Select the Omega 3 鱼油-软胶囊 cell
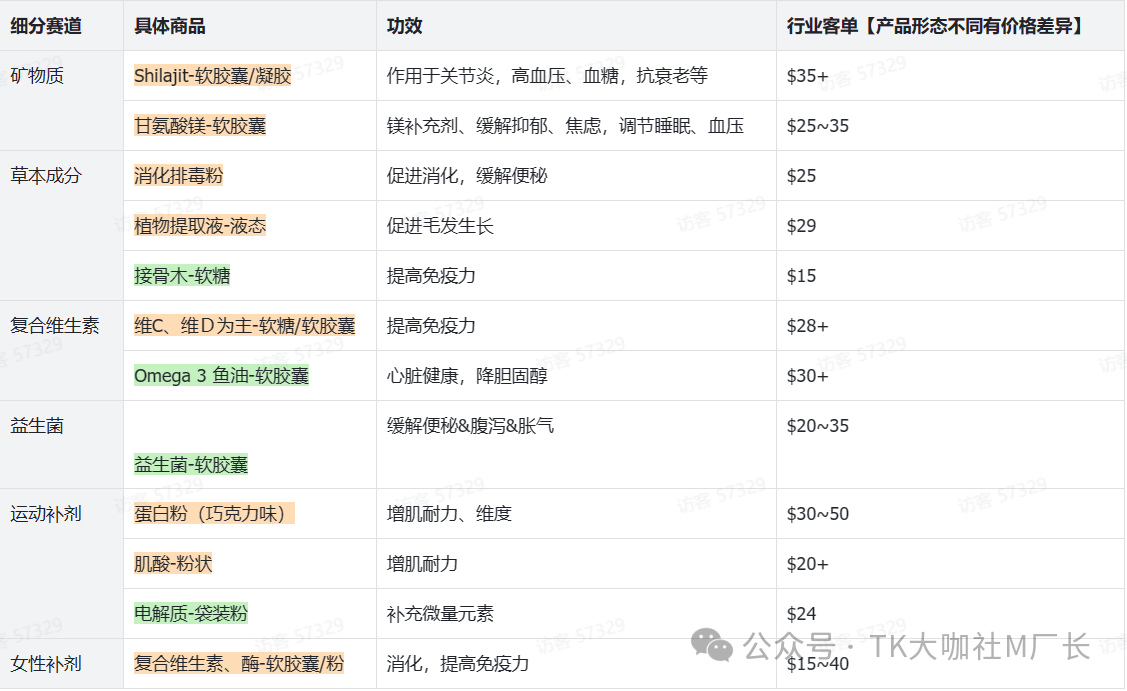The width and height of the screenshot is (1127, 691). (221, 376)
